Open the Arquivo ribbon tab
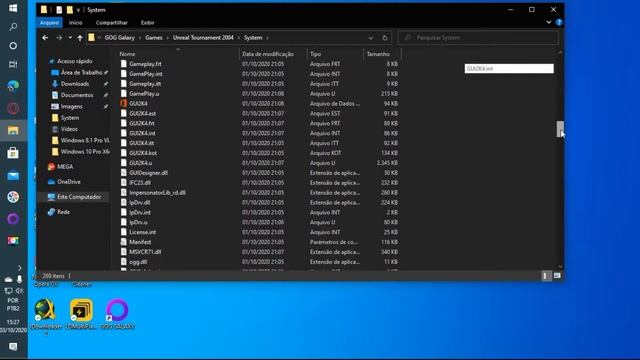The image size is (640, 360). [49, 22]
